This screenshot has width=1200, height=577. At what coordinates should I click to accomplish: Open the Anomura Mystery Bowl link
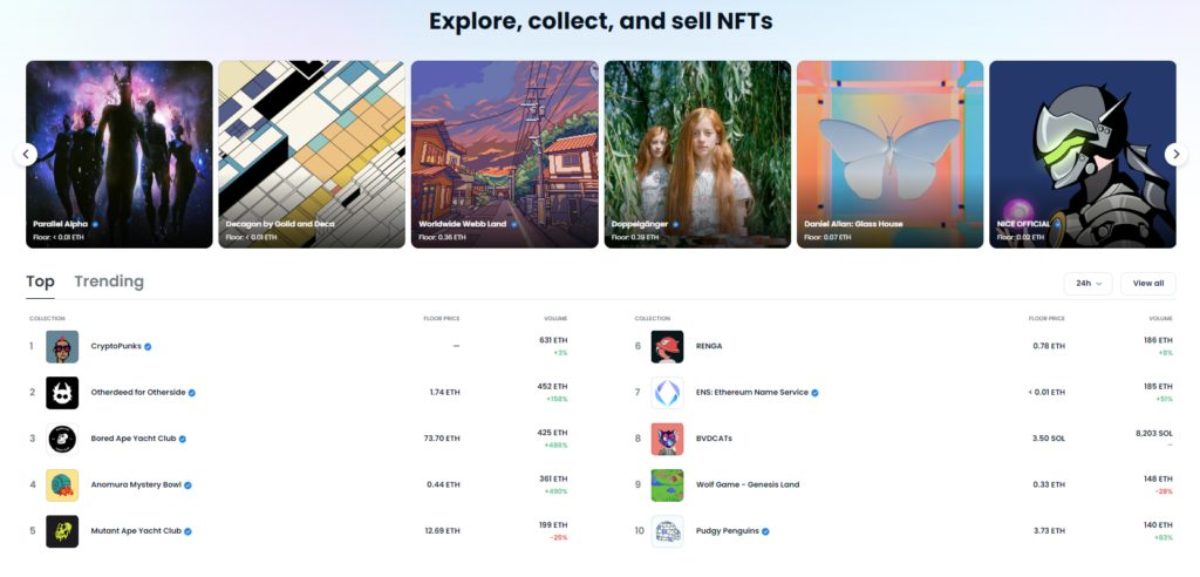coord(136,485)
